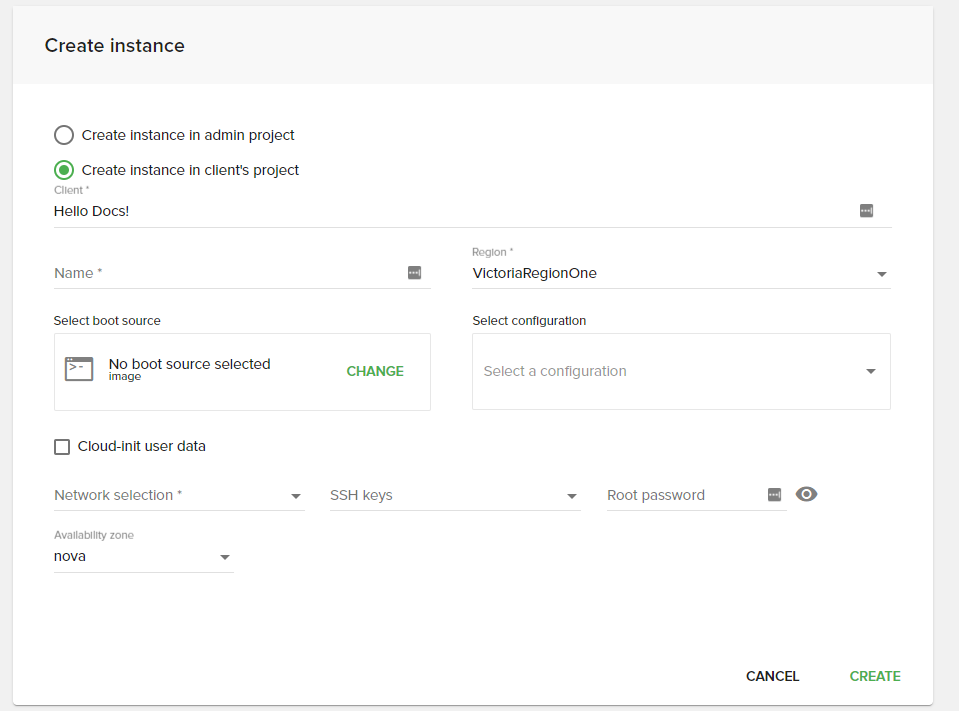
Task: Show root password with eye icon
Action: pos(807,494)
